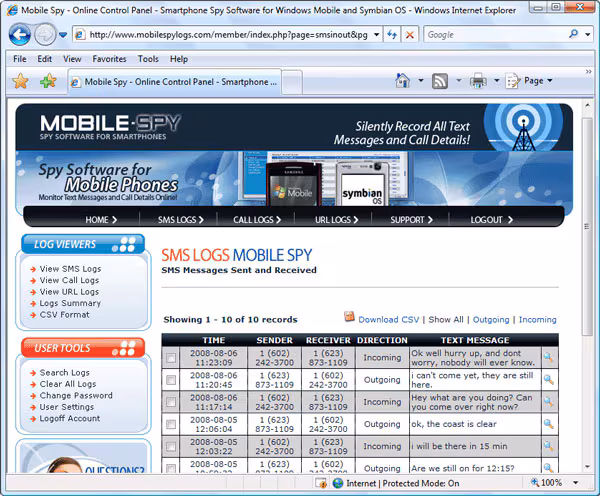Image resolution: width=600 pixels, height=496 pixels.
Task: Expand the zoom level dropdown arrow
Action: click(576, 483)
